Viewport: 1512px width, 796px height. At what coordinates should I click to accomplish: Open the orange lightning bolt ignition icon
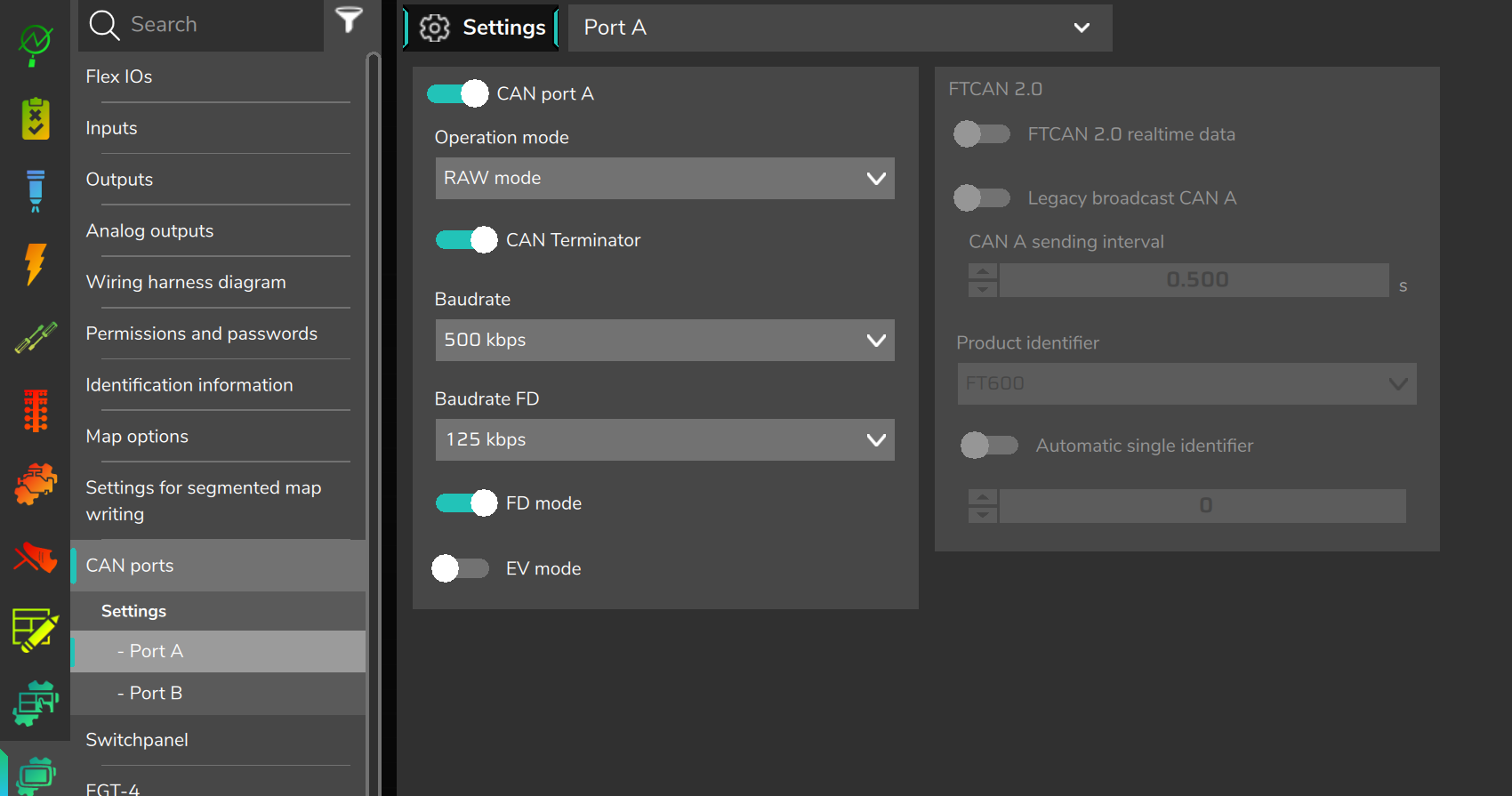(x=36, y=264)
